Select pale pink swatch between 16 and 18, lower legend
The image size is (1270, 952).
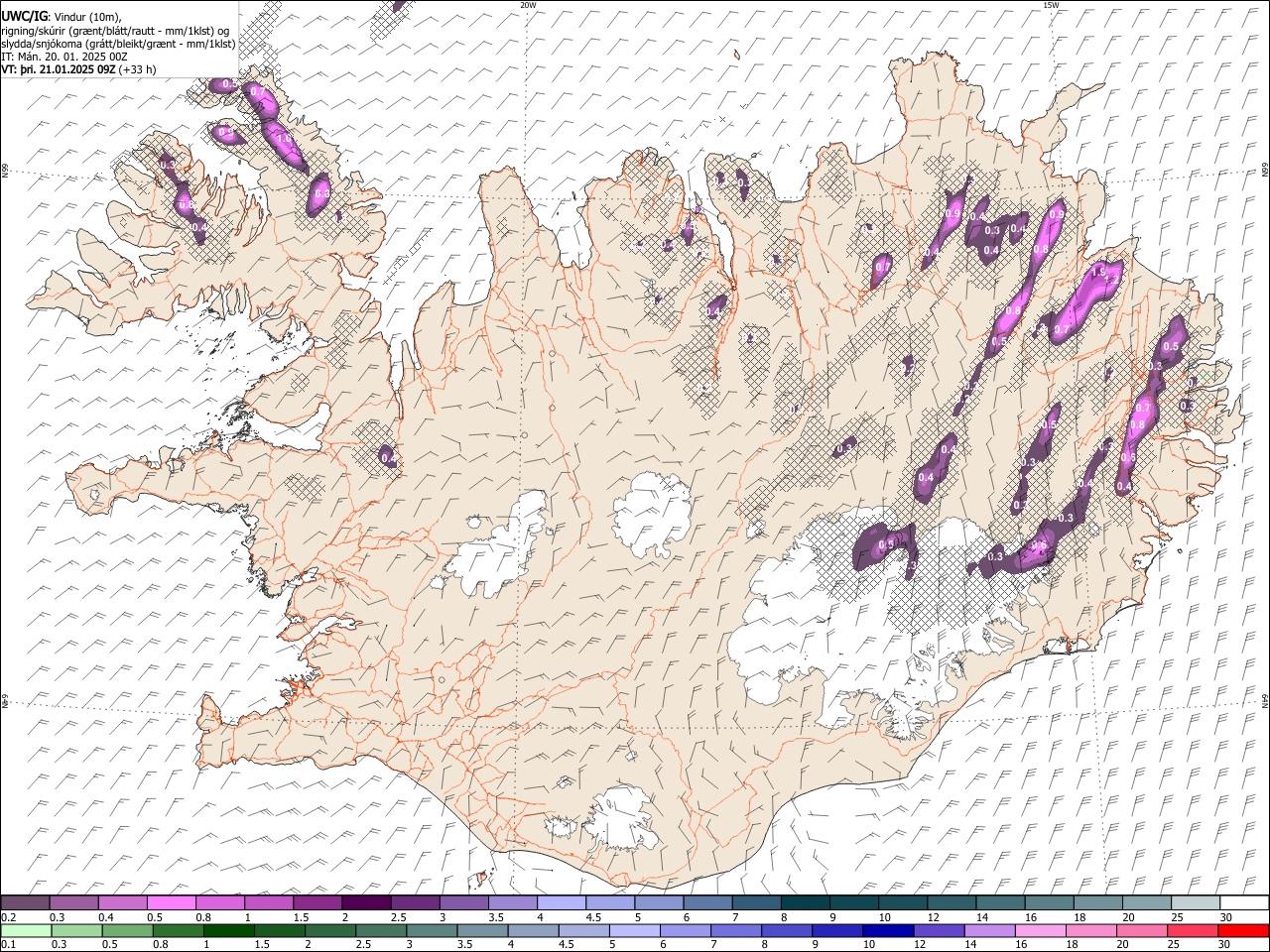pyautogui.click(x=1040, y=931)
